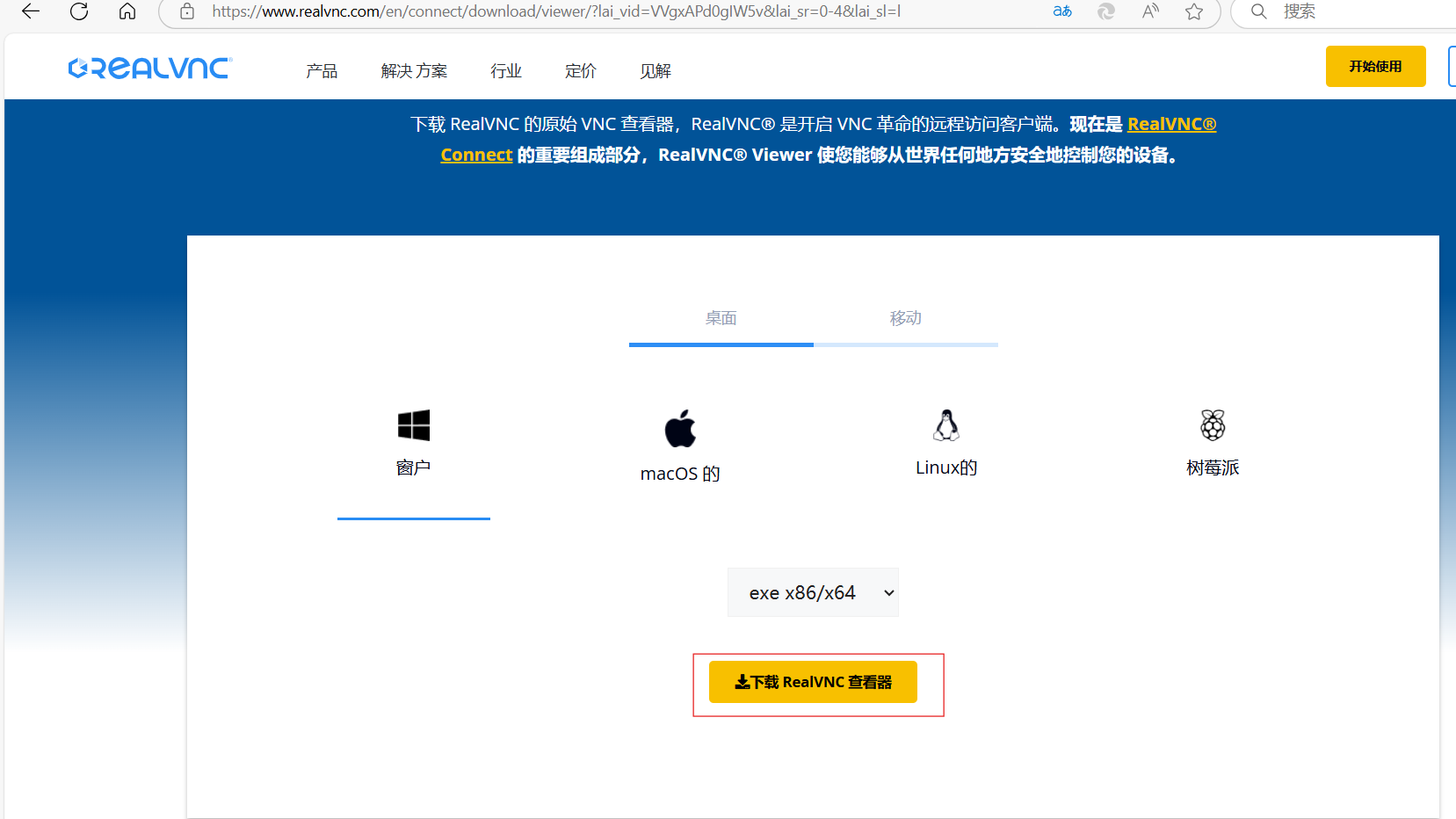View site info via the lock icon
Image resolution: width=1456 pixels, height=819 pixels.
tap(187, 11)
